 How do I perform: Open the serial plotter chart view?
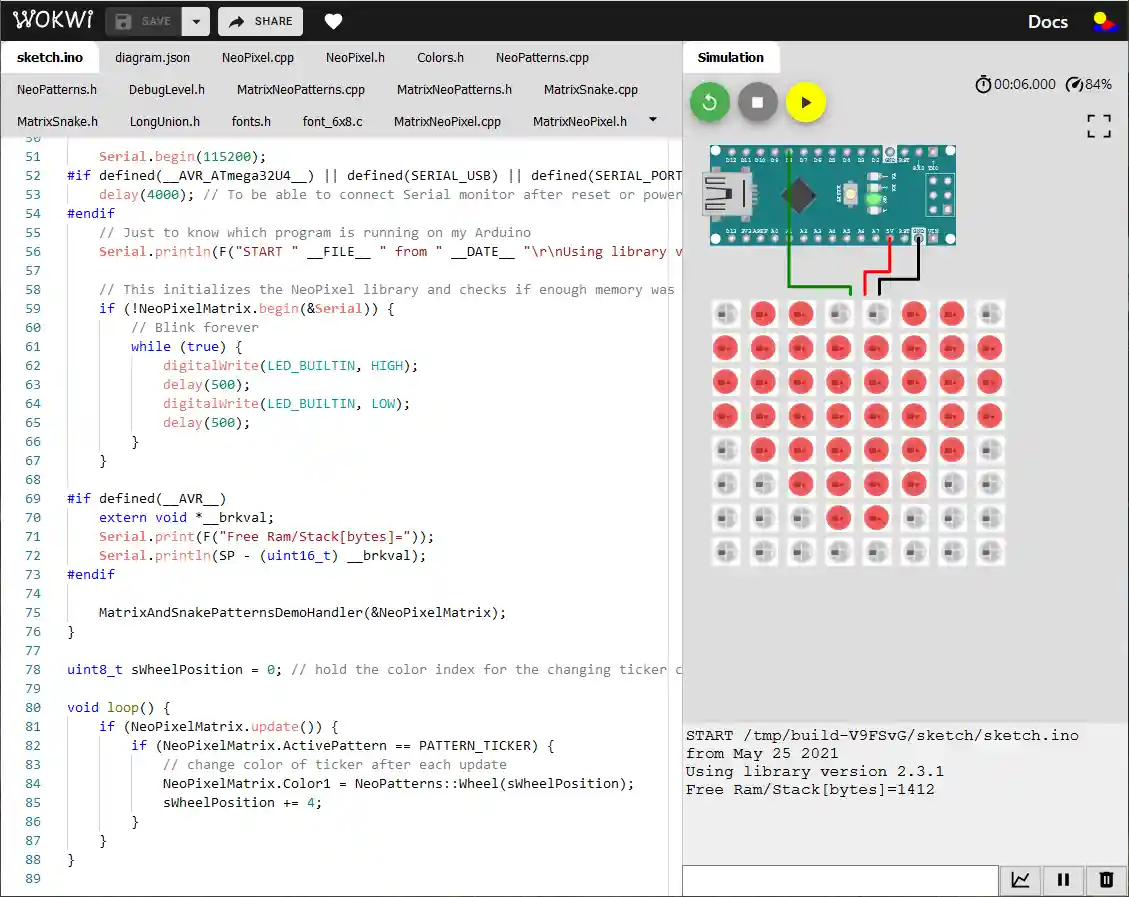point(1020,880)
